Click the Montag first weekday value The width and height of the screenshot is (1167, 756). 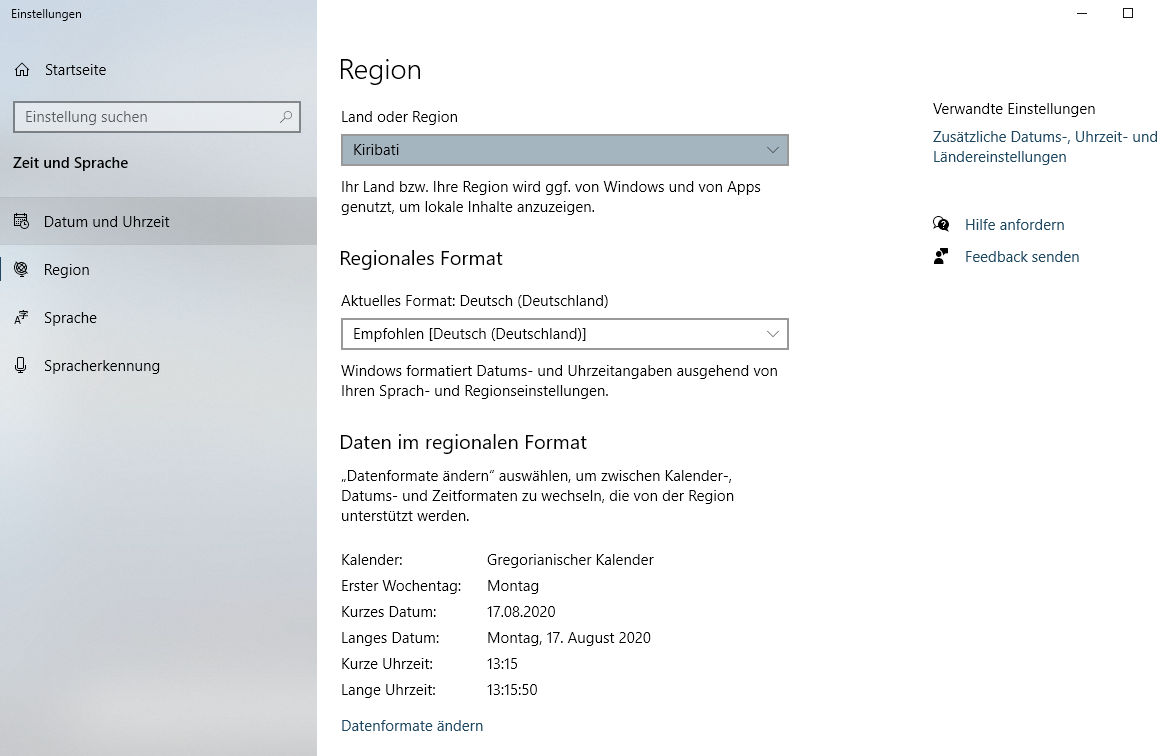513,586
